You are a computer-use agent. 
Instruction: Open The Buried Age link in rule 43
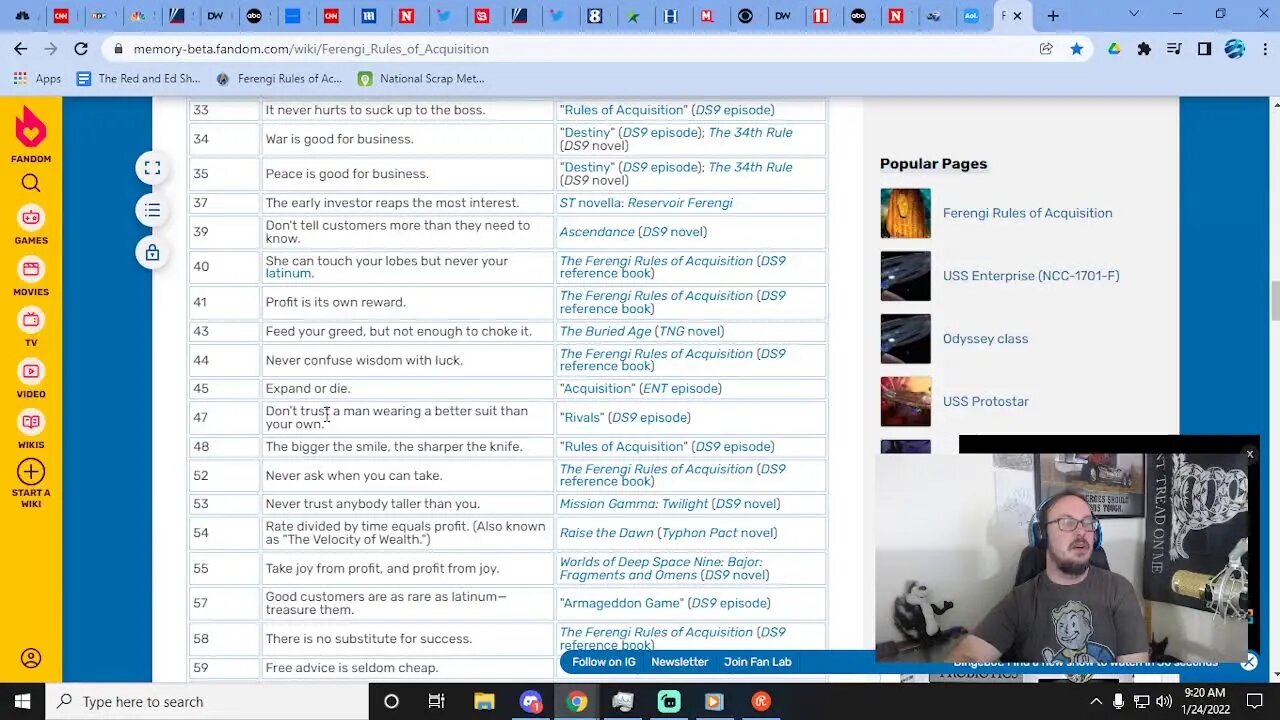point(605,331)
